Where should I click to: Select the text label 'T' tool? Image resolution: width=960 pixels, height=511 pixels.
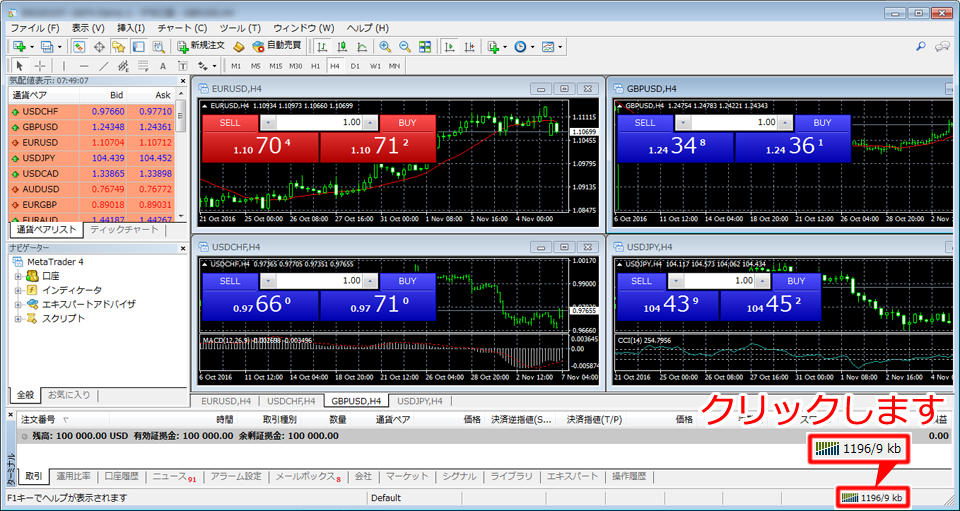pos(182,65)
